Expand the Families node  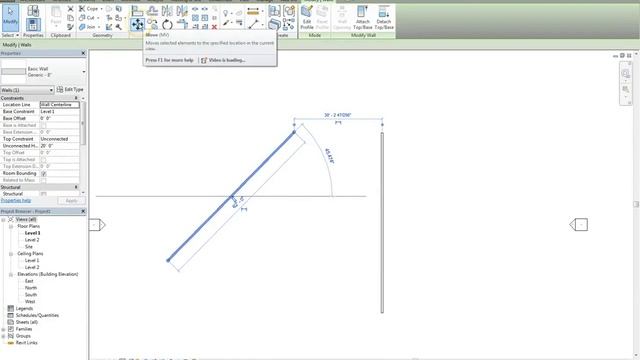pos(4,329)
